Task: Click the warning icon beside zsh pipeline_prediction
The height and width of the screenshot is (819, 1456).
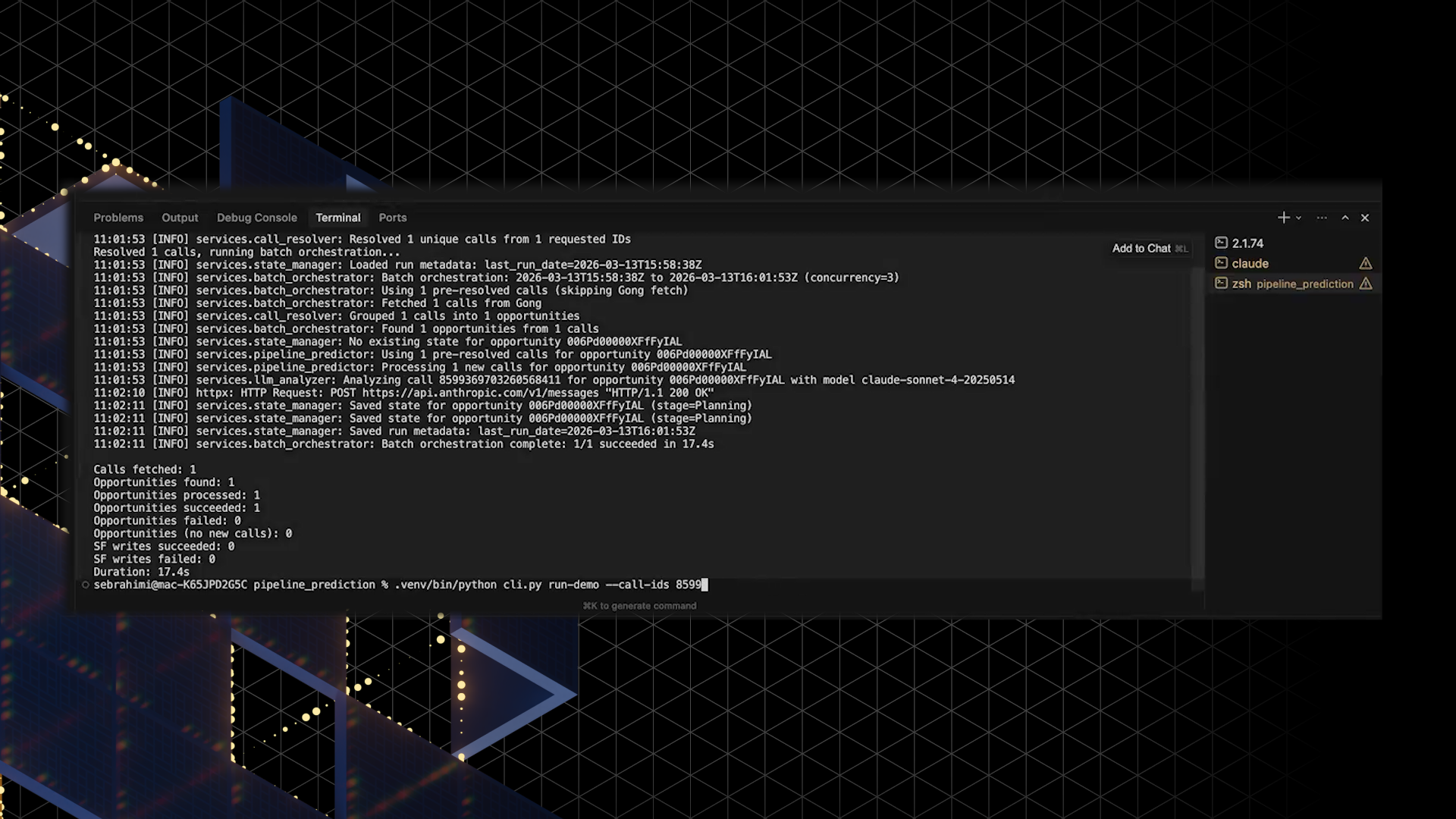Action: coord(1366,284)
